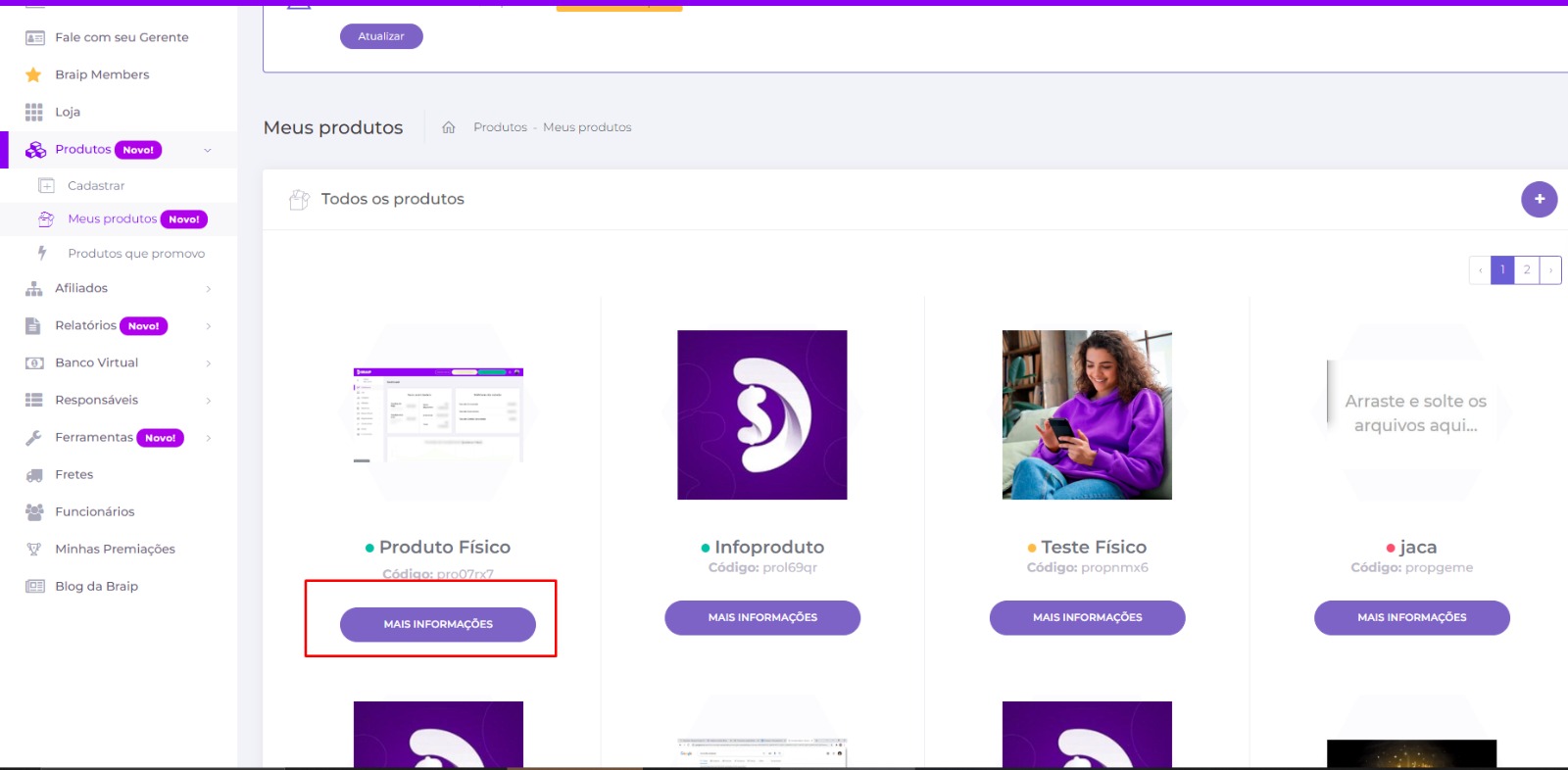Open the Braip Members menu item
The image size is (1568, 770).
(x=119, y=75)
